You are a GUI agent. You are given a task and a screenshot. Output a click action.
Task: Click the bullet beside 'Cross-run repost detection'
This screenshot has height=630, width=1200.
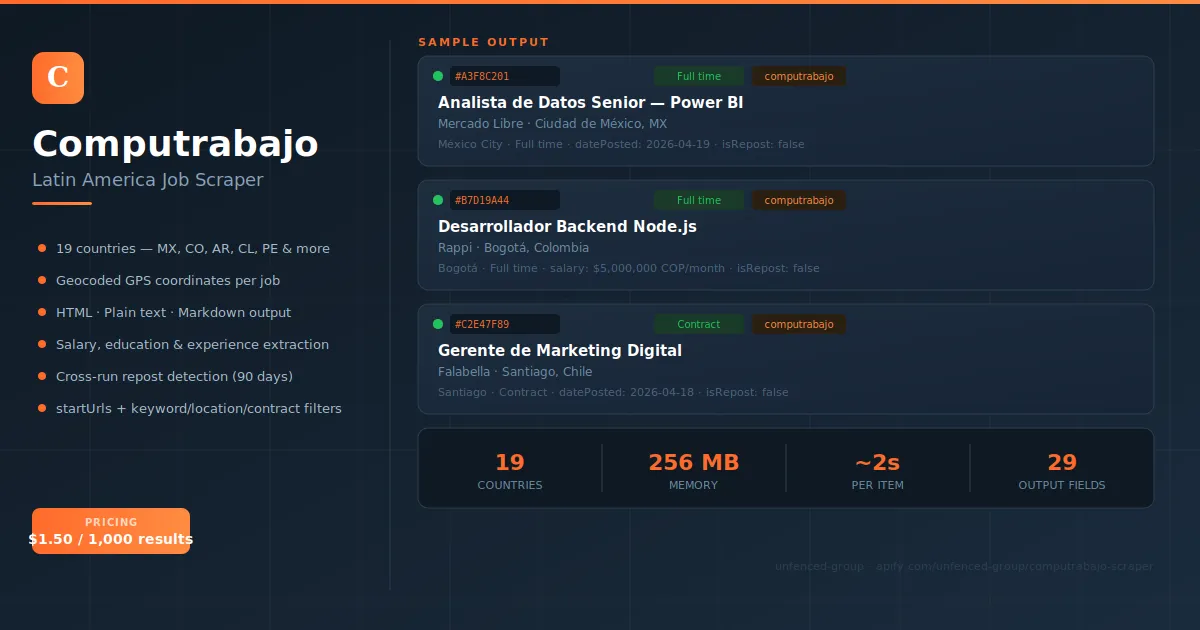(42, 376)
